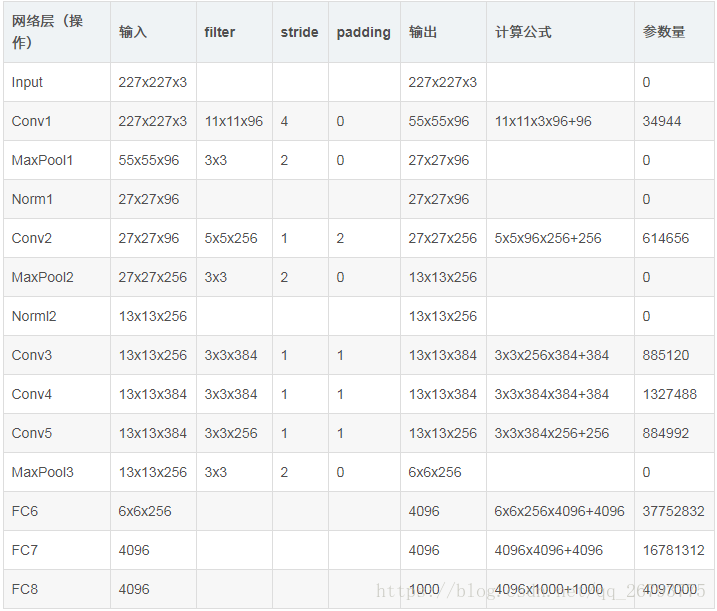Select the 'MaxPool1' row label
This screenshot has width=717, height=611.
42,160
